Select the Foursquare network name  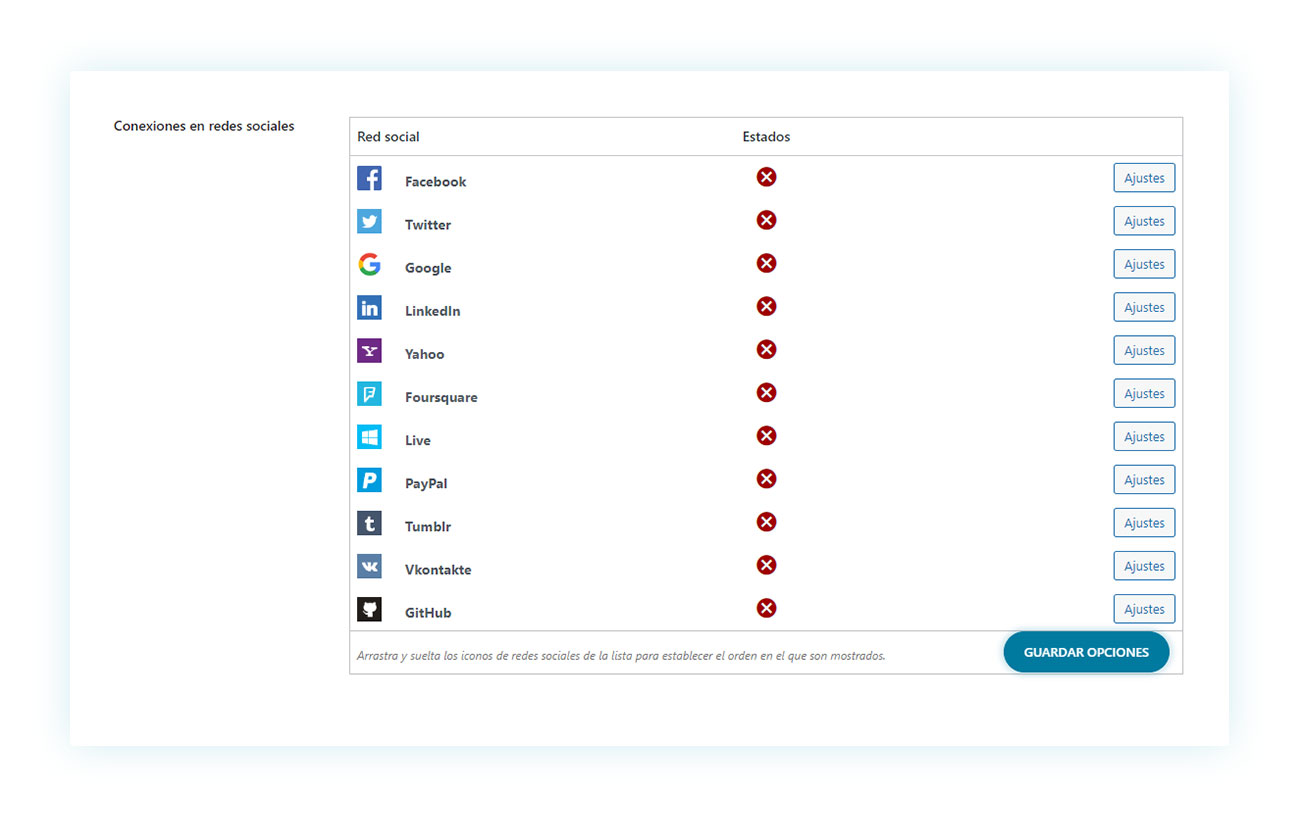click(441, 397)
